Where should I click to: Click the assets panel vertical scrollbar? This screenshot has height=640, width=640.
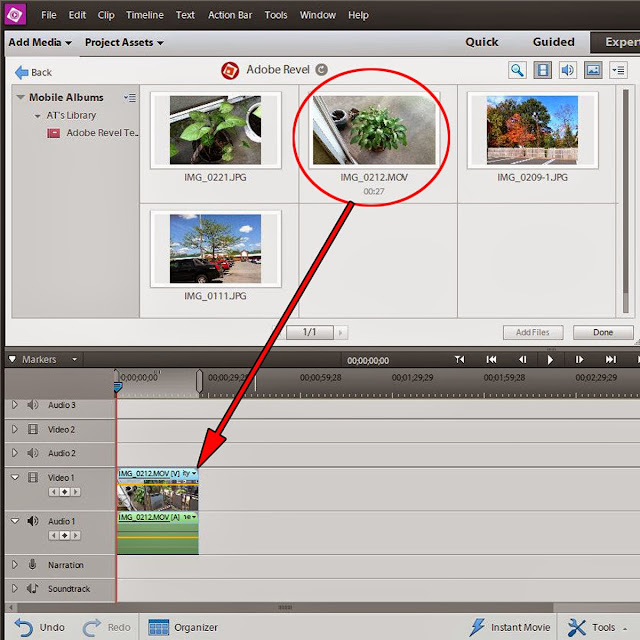coord(626,191)
